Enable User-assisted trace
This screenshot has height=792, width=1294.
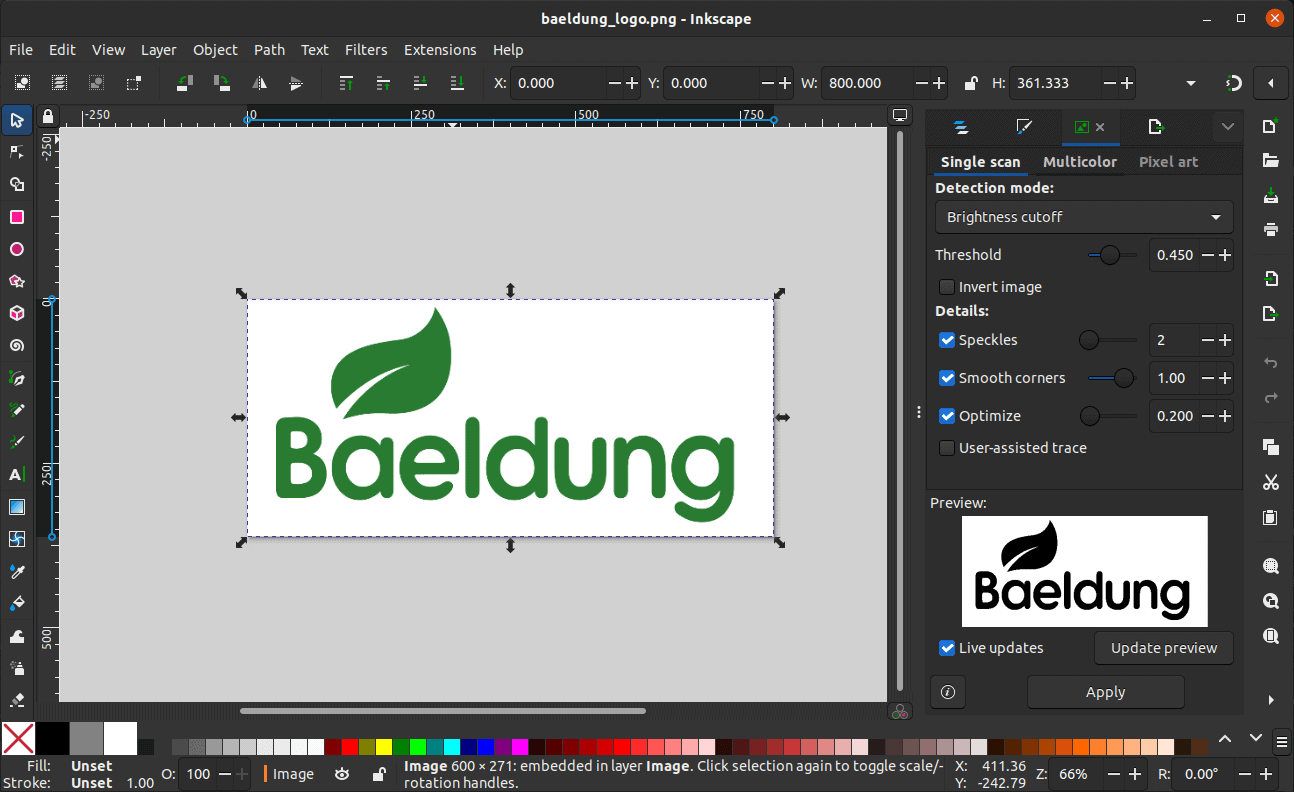click(x=946, y=448)
